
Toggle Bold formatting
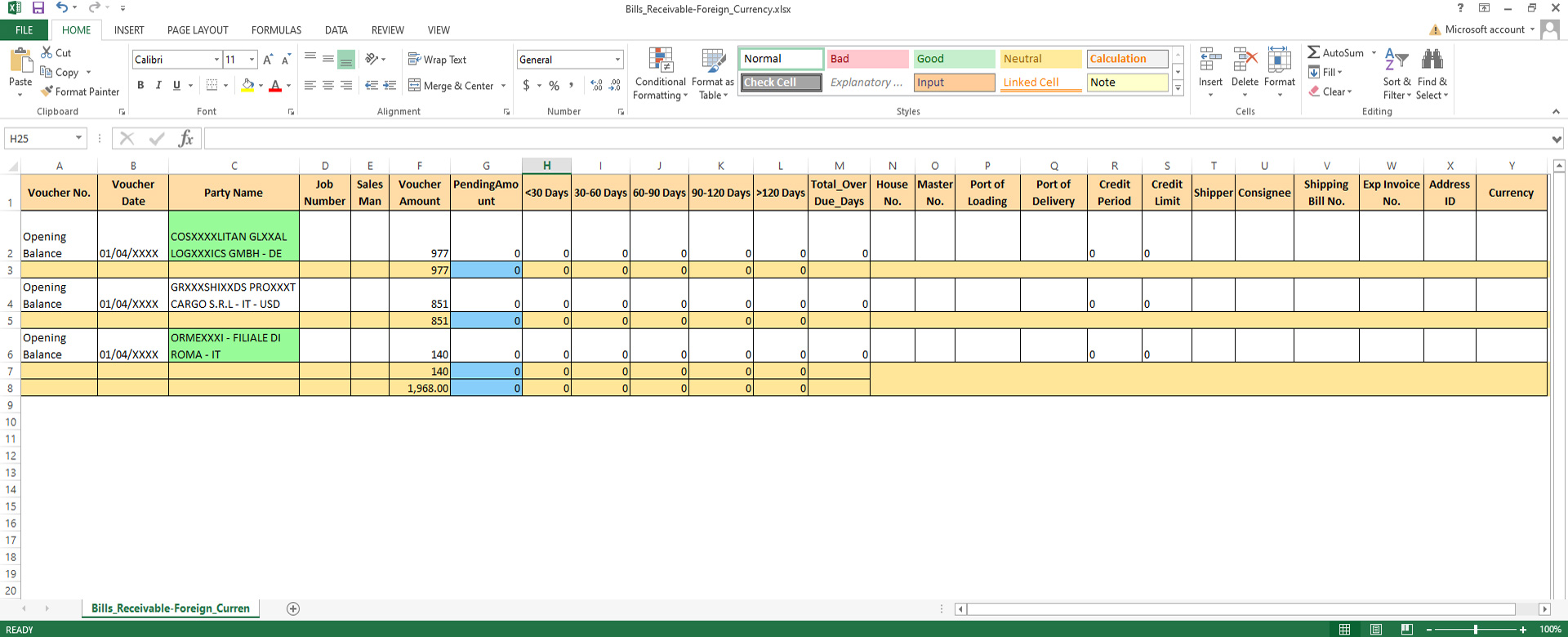coord(140,85)
